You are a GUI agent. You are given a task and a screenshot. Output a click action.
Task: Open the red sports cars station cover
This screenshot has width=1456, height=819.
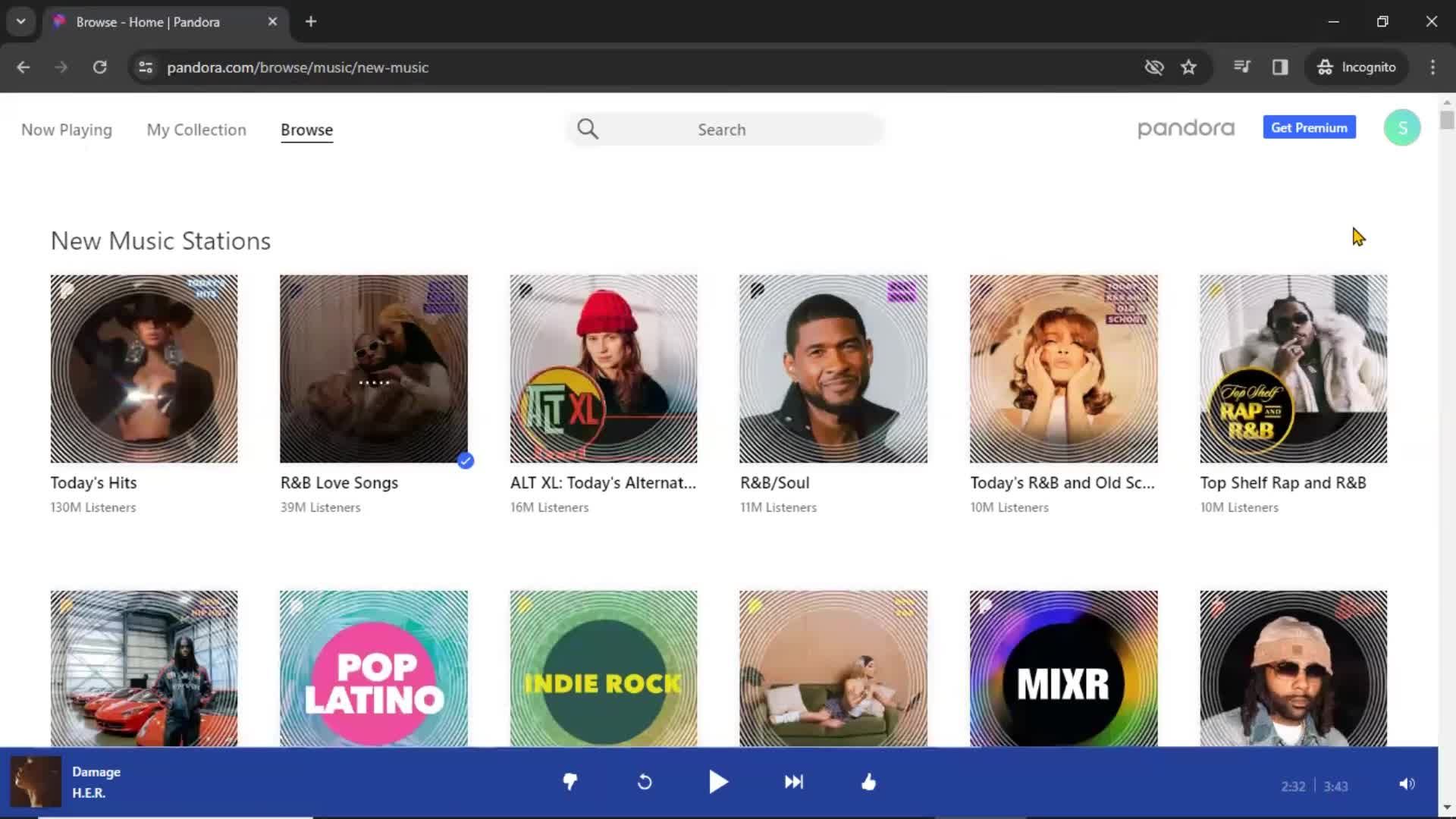click(x=144, y=669)
